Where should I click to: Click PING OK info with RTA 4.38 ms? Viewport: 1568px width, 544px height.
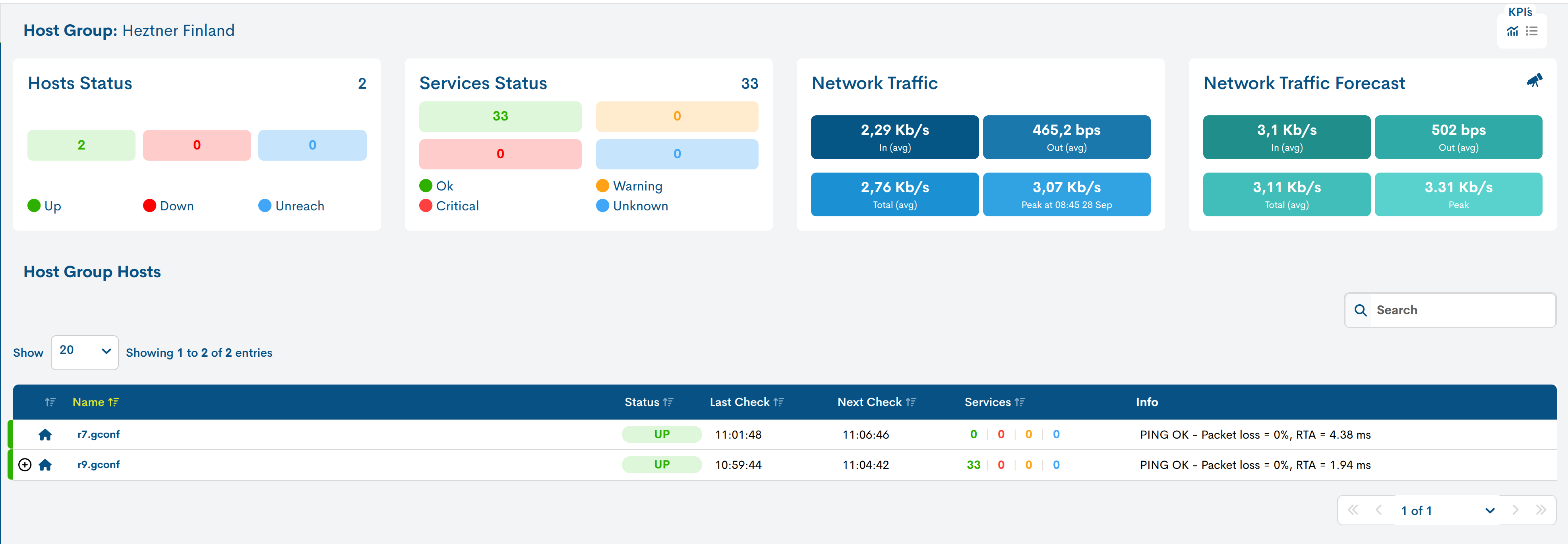coord(1255,434)
